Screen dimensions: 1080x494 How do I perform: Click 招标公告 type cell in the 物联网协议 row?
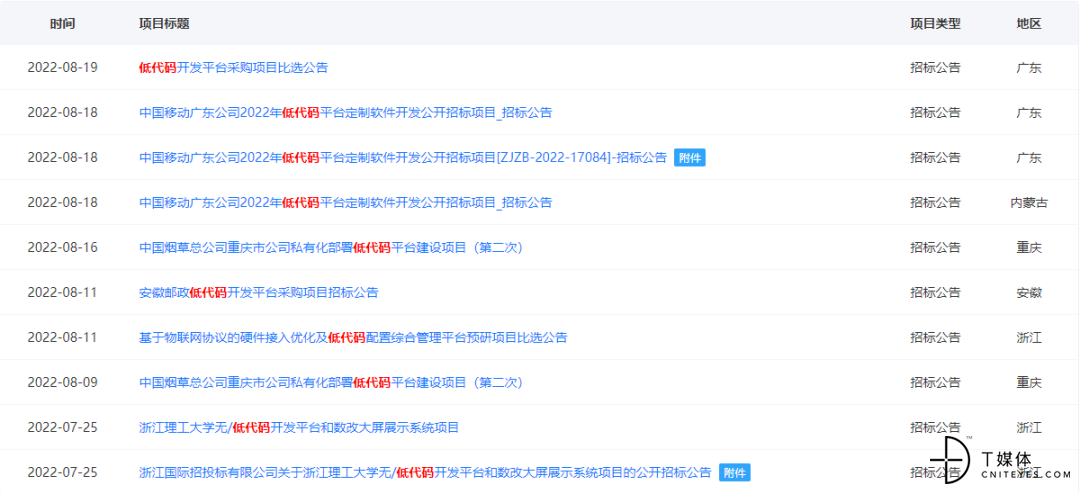pos(935,338)
